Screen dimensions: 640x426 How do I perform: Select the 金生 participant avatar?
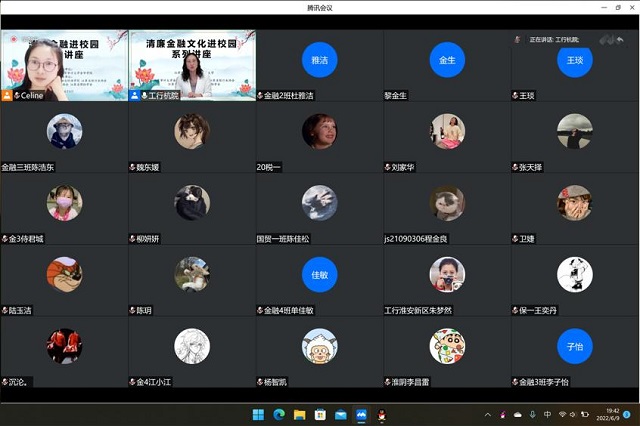pyautogui.click(x=447, y=59)
